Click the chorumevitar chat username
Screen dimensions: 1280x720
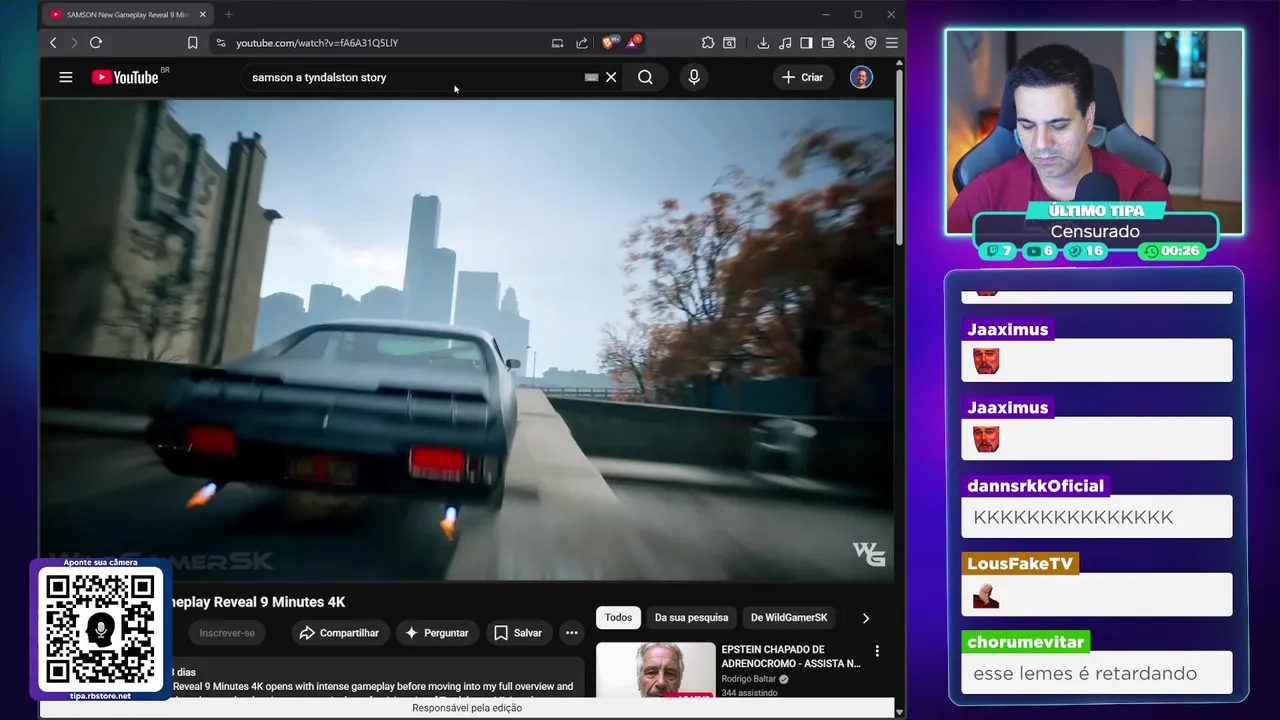click(x=1026, y=642)
